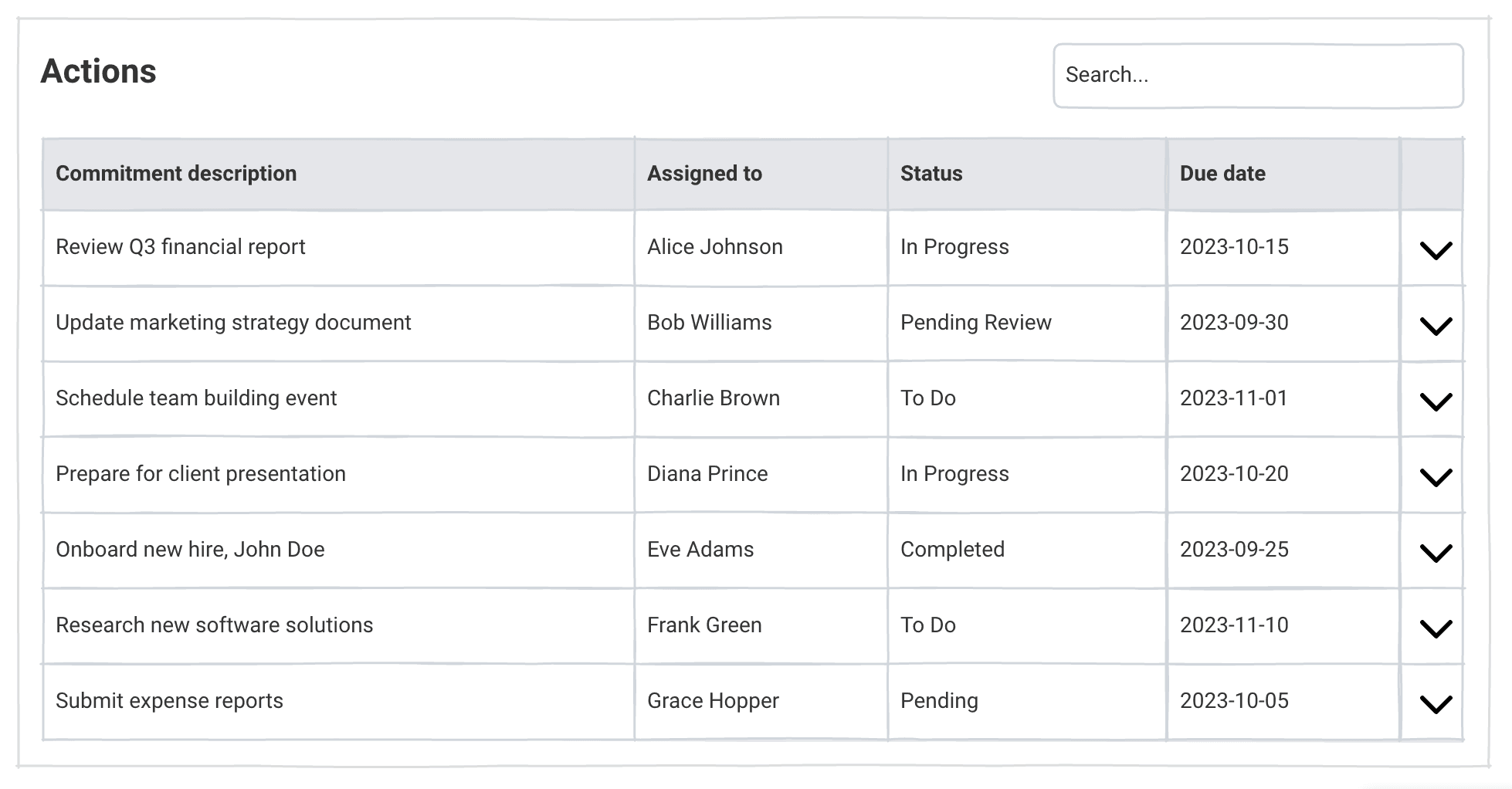Viewport: 1512px width, 789px height.
Task: Click the Search input field
Action: click(1257, 76)
